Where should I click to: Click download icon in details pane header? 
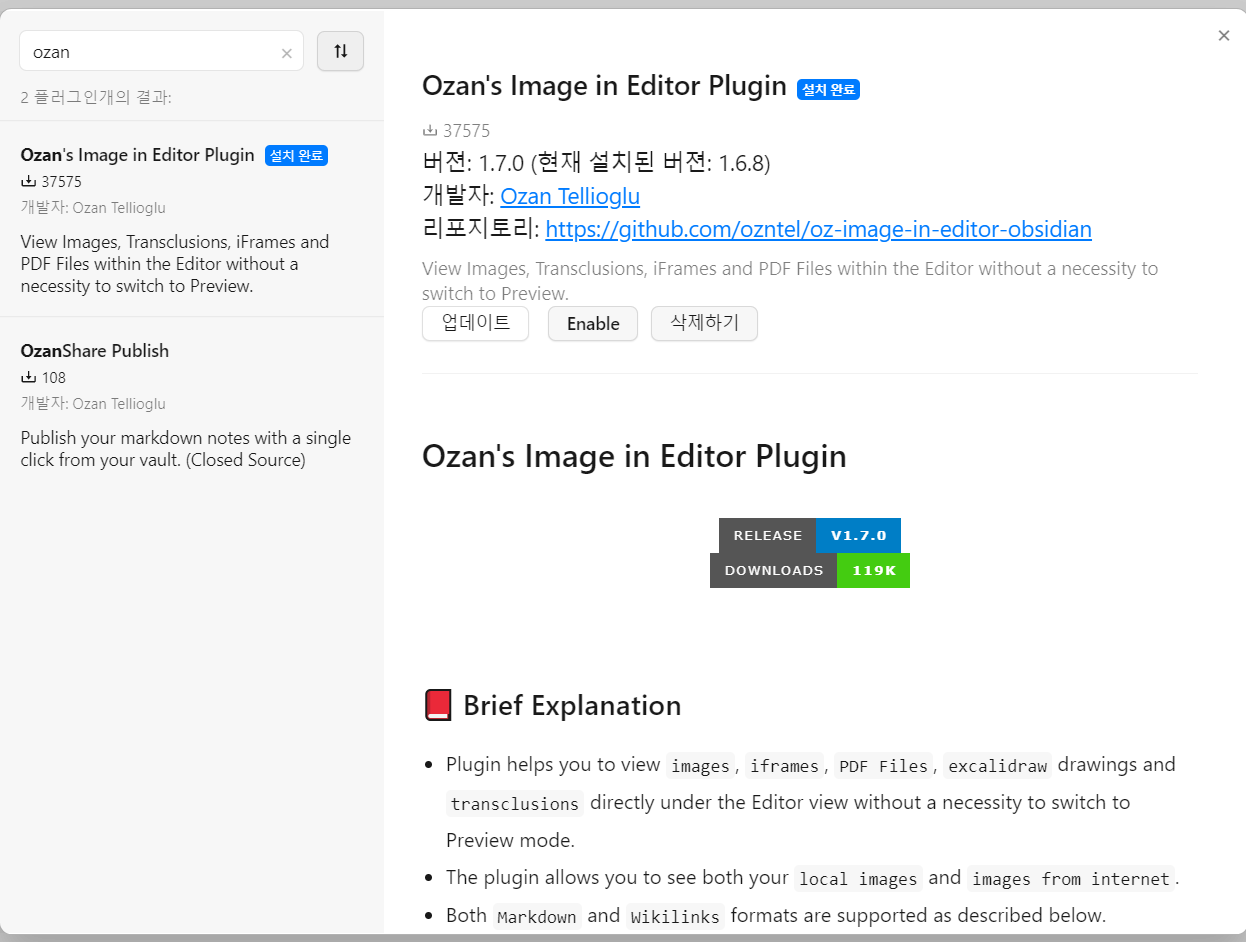[x=430, y=131]
